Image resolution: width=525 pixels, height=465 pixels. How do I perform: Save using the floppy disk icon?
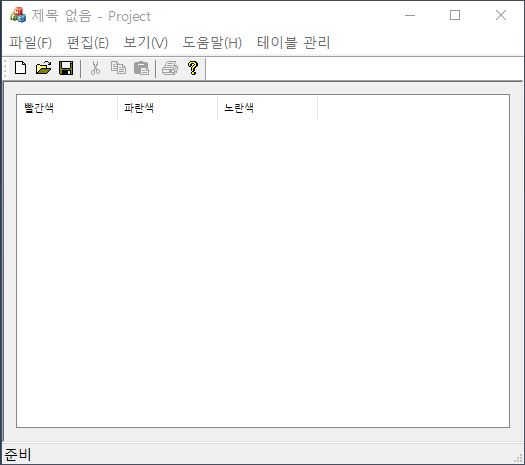coord(66,68)
